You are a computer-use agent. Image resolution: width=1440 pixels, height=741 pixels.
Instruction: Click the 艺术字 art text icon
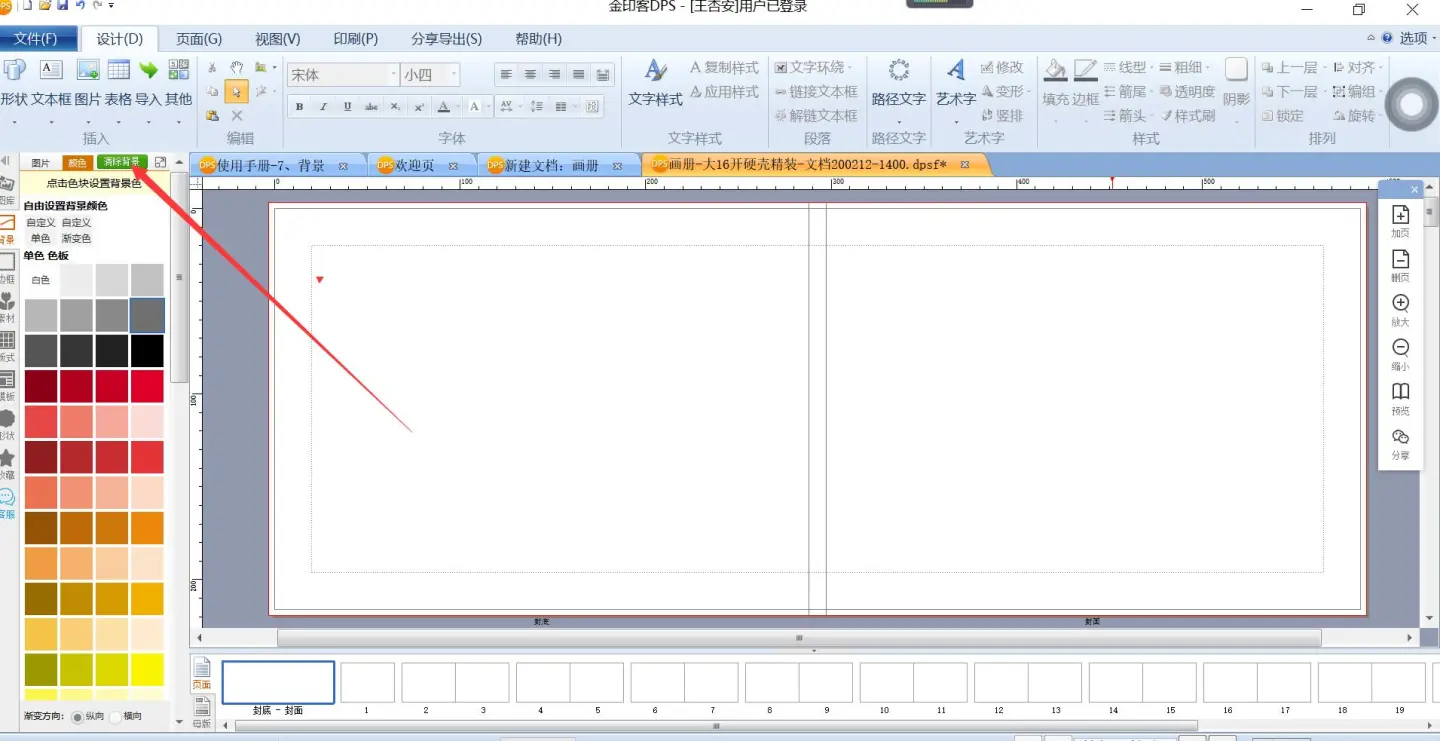click(x=956, y=71)
